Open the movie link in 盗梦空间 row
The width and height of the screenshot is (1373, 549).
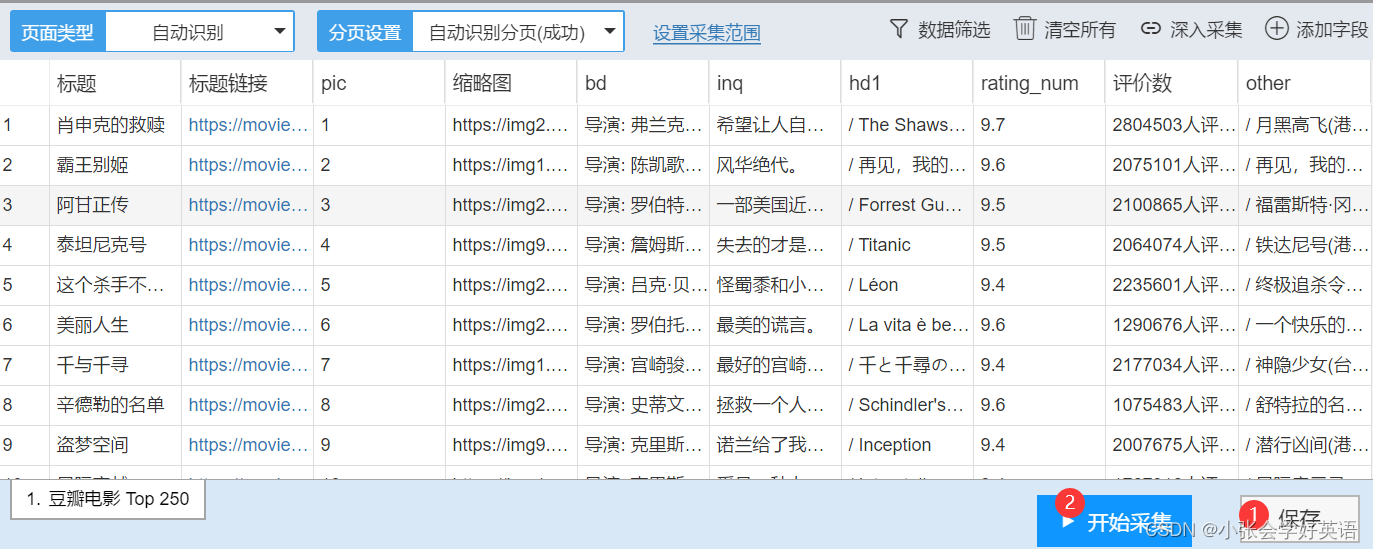(x=248, y=445)
